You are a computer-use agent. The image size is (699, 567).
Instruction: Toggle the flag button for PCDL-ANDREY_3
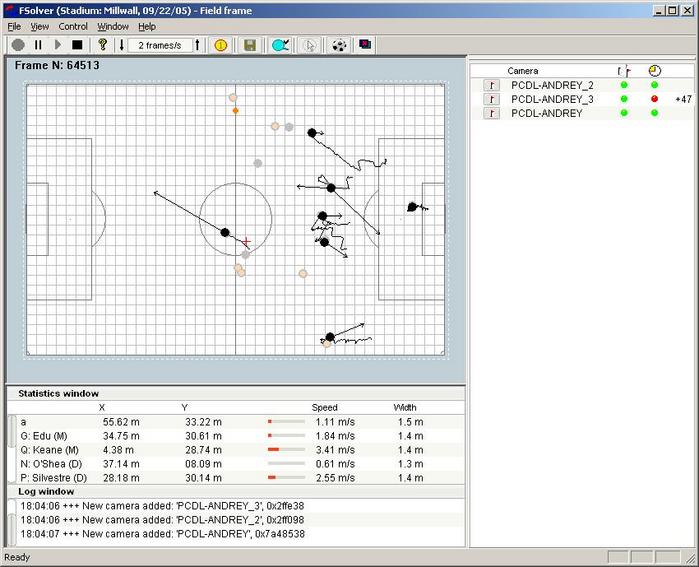click(491, 100)
